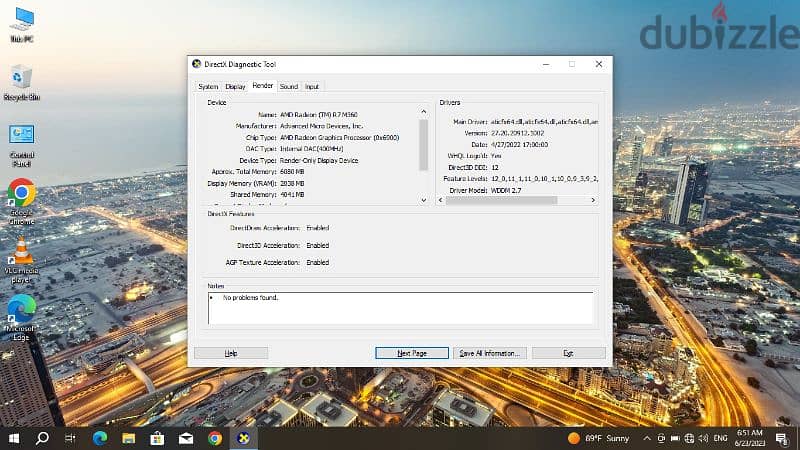Screen dimensions: 800x450
Task: Select the Direct3D Acceleration Enabled value
Action: (x=317, y=245)
